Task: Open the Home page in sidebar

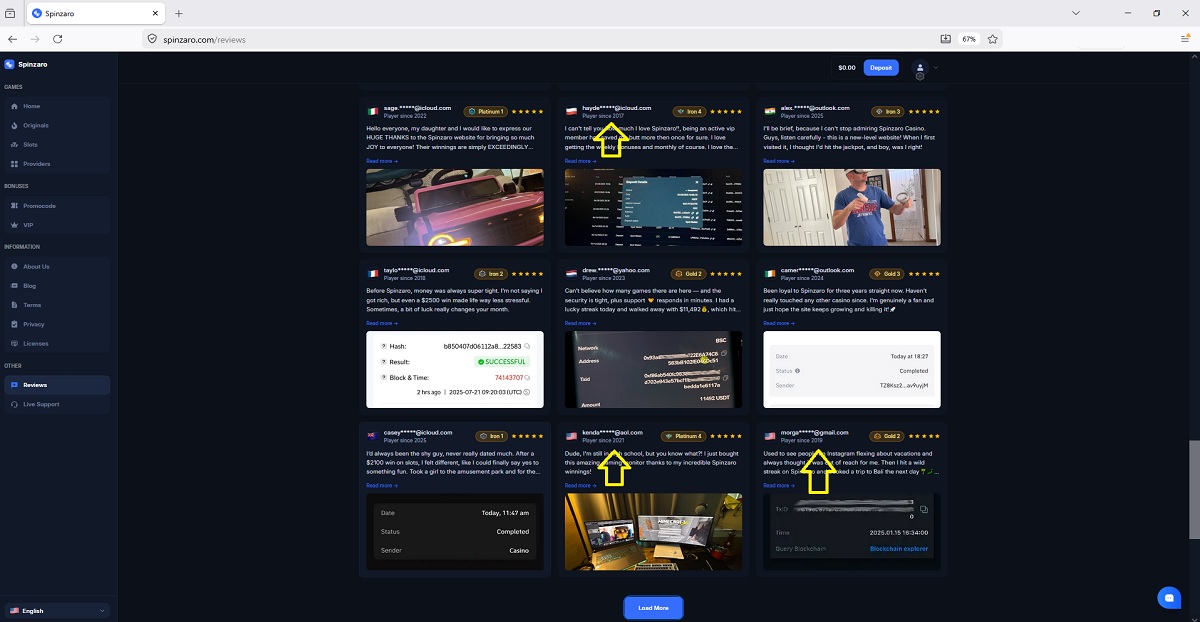Action: 31,106
